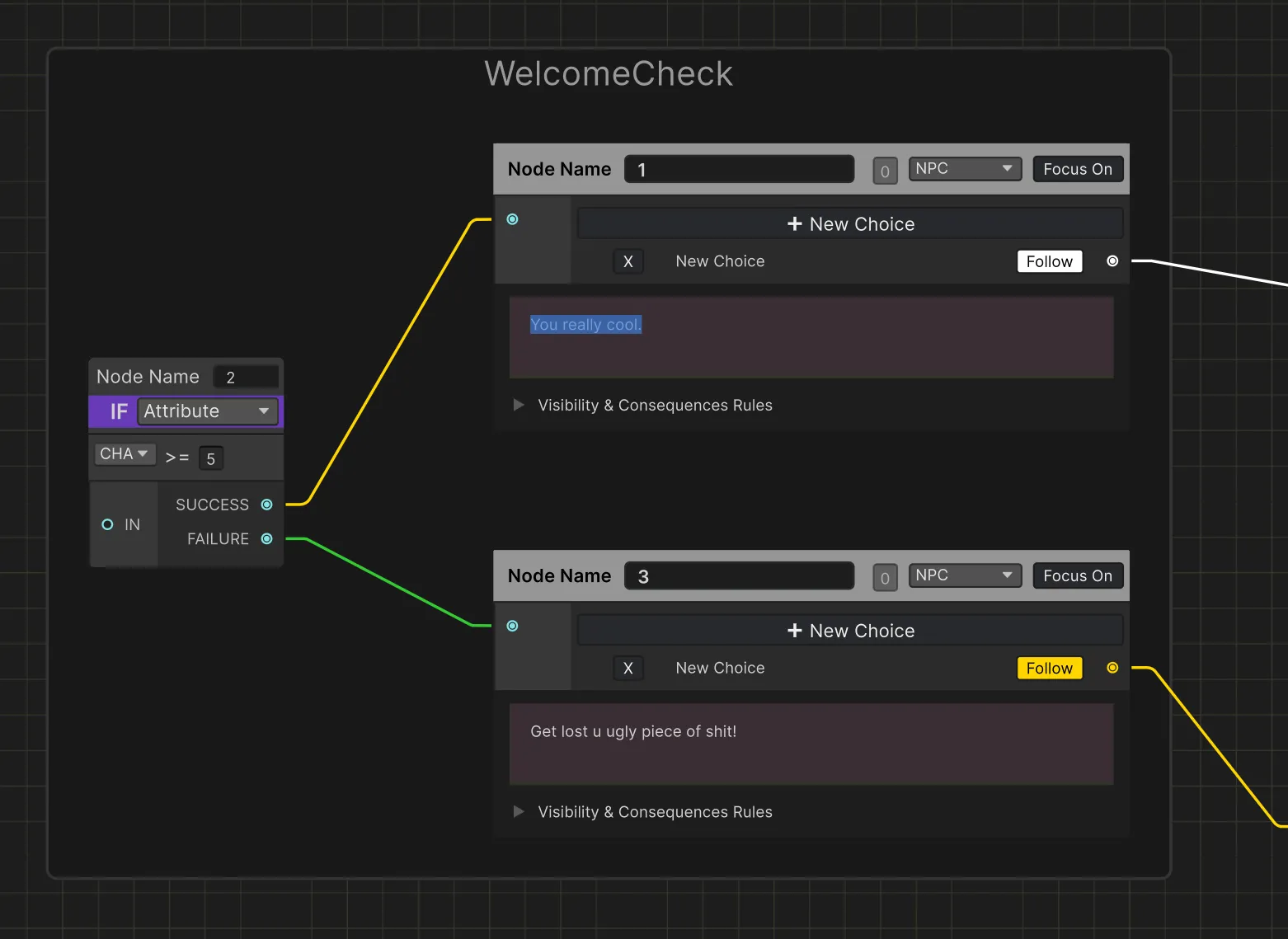Toggle the yellow Follow button in node 3

[1049, 668]
